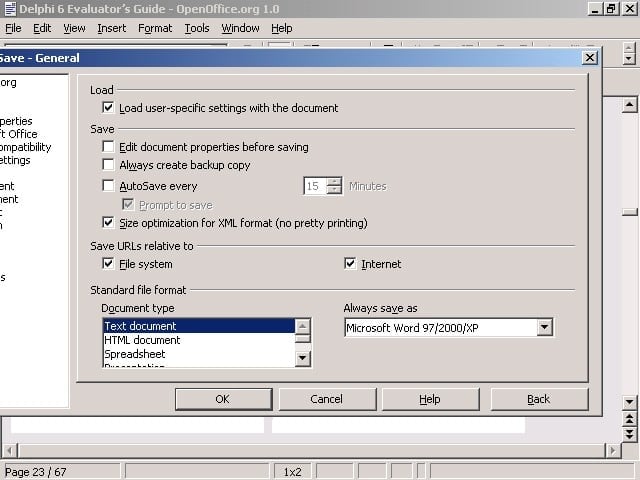Viewport: 640px width, 480px height.
Task: Select Text document in Document type list
Action: click(199, 326)
